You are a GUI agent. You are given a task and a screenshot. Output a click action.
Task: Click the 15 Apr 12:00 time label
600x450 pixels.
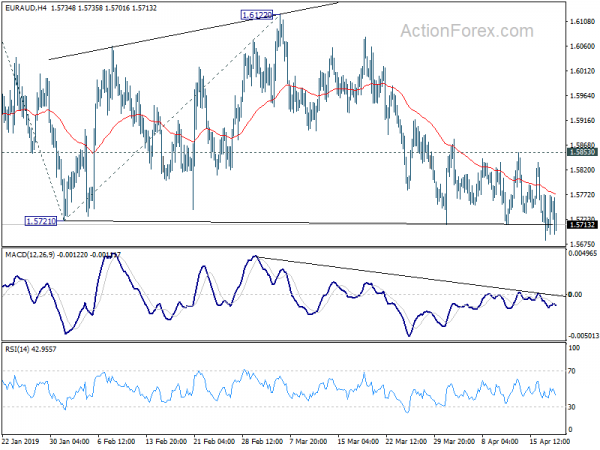[550, 441]
